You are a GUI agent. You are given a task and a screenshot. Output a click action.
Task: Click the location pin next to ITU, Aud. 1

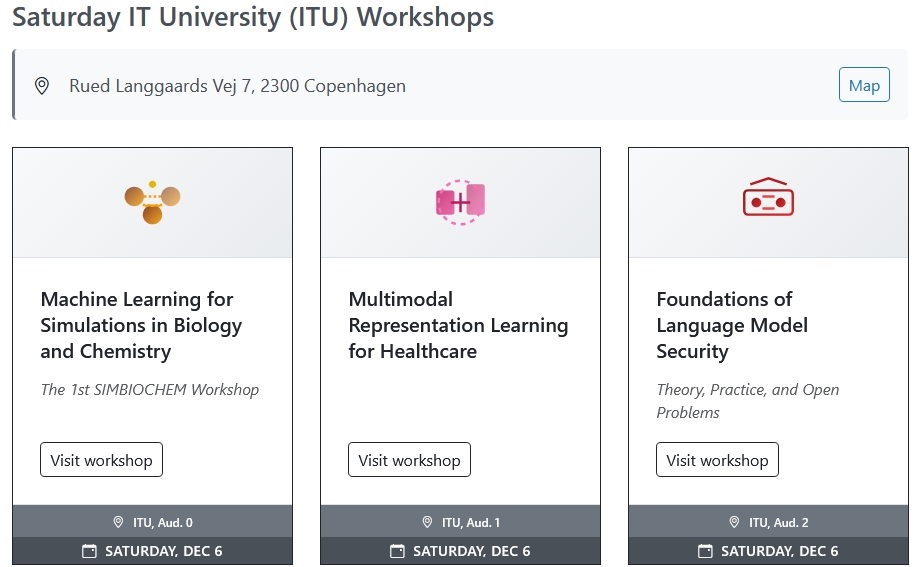coord(427,522)
